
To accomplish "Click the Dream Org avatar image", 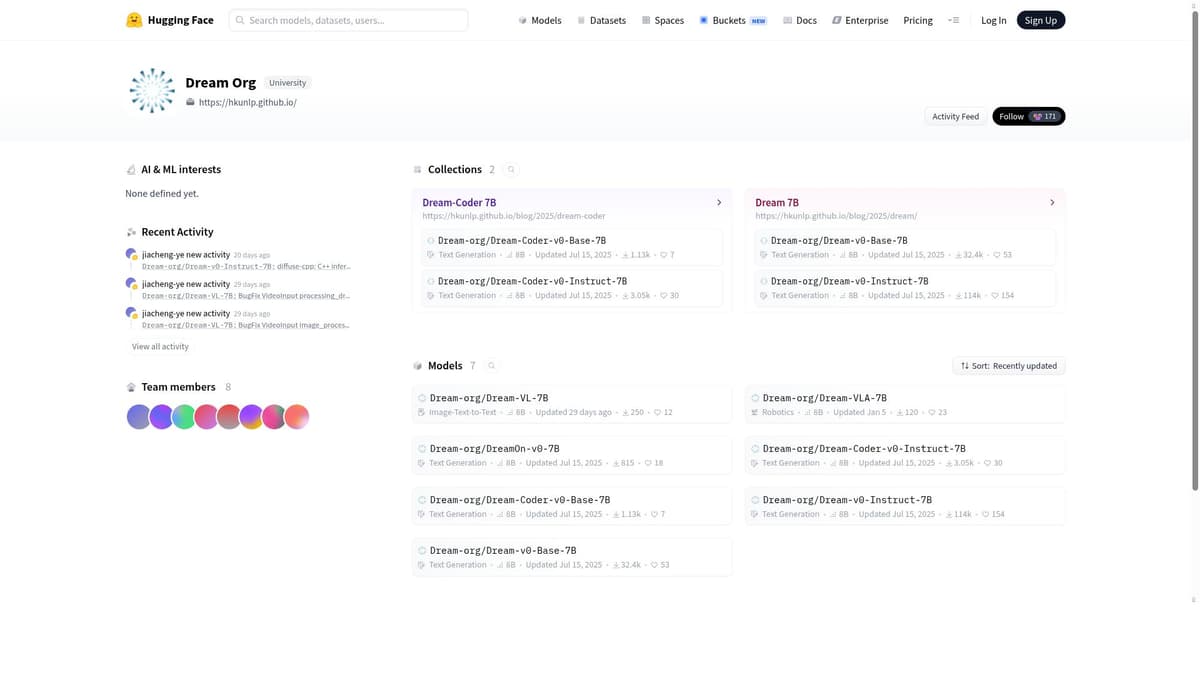I will pos(152,91).
